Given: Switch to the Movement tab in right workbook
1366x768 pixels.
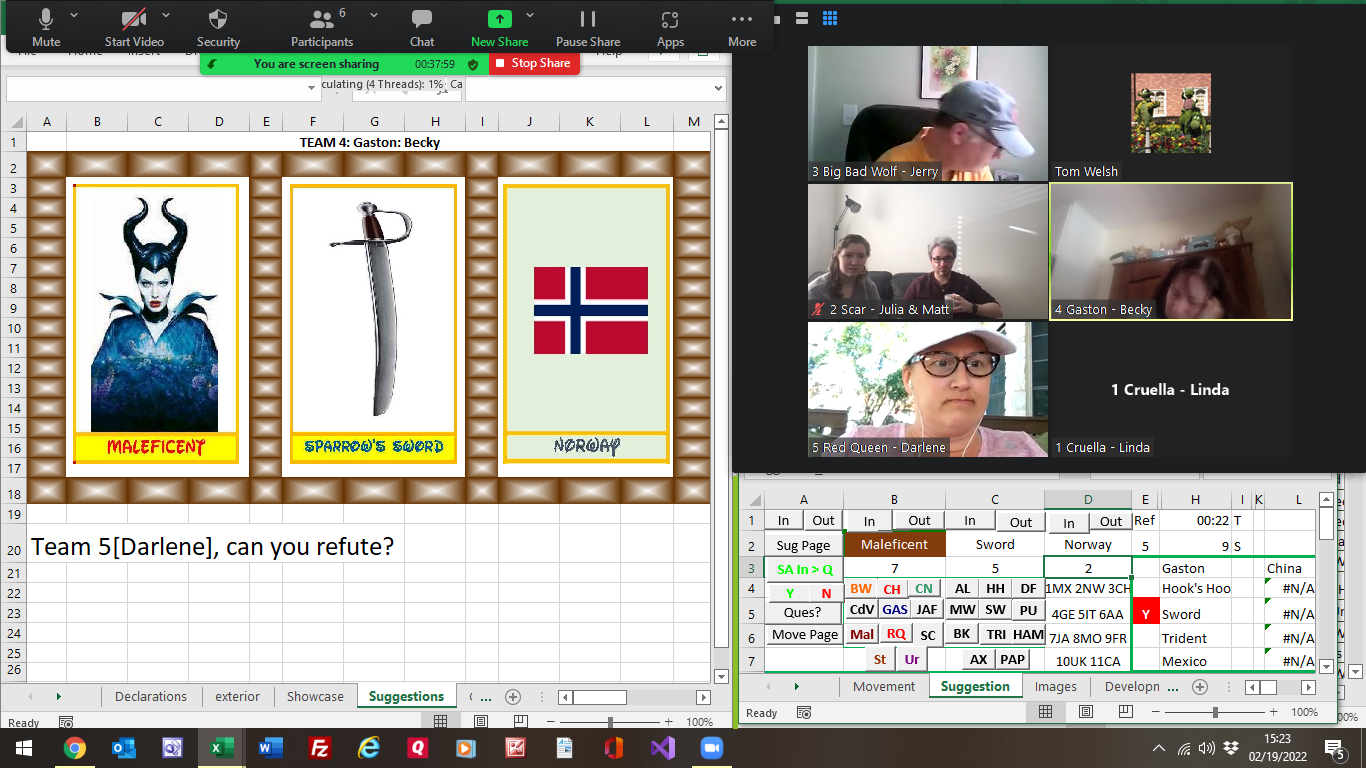Looking at the screenshot, I should (x=884, y=686).
